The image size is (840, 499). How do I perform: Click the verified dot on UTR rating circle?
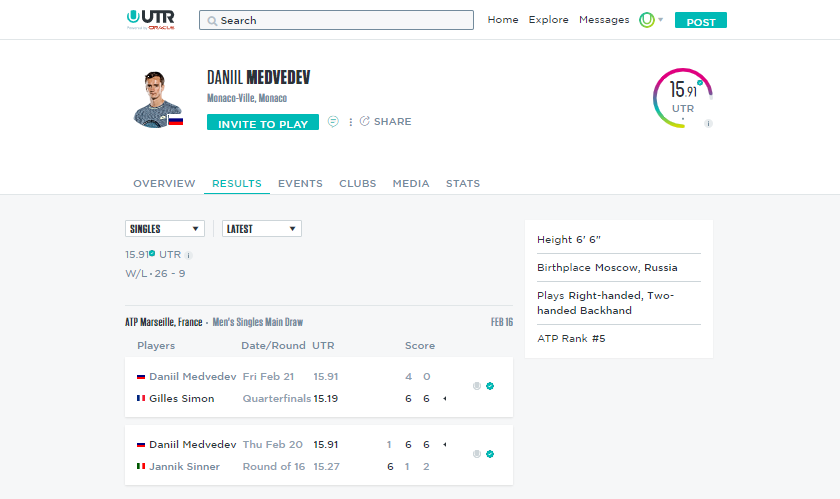click(700, 83)
